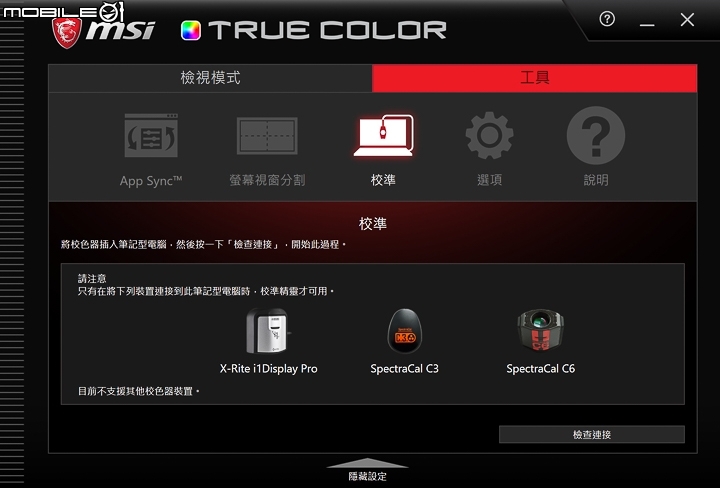
Task: Switch to the 檢視模式 tab
Action: (x=210, y=78)
